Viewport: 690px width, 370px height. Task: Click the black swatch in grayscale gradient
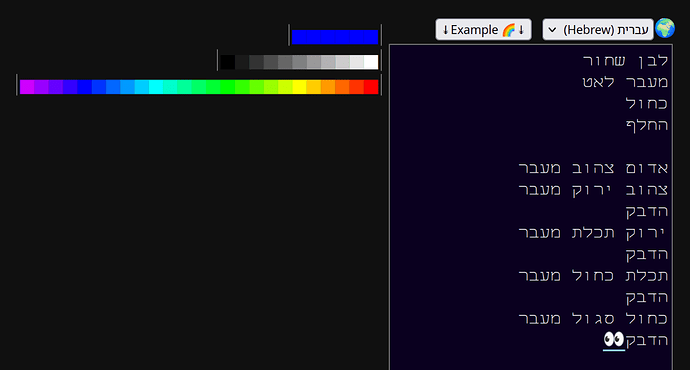228,62
